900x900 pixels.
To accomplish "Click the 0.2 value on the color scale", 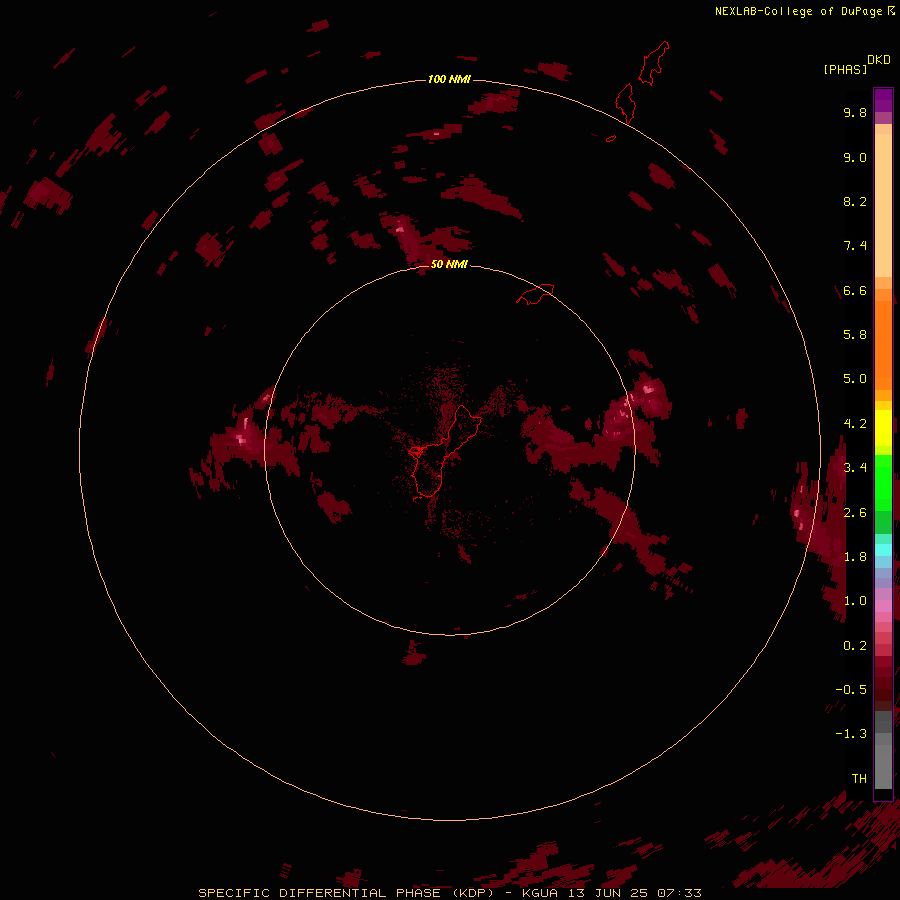I will tap(855, 646).
